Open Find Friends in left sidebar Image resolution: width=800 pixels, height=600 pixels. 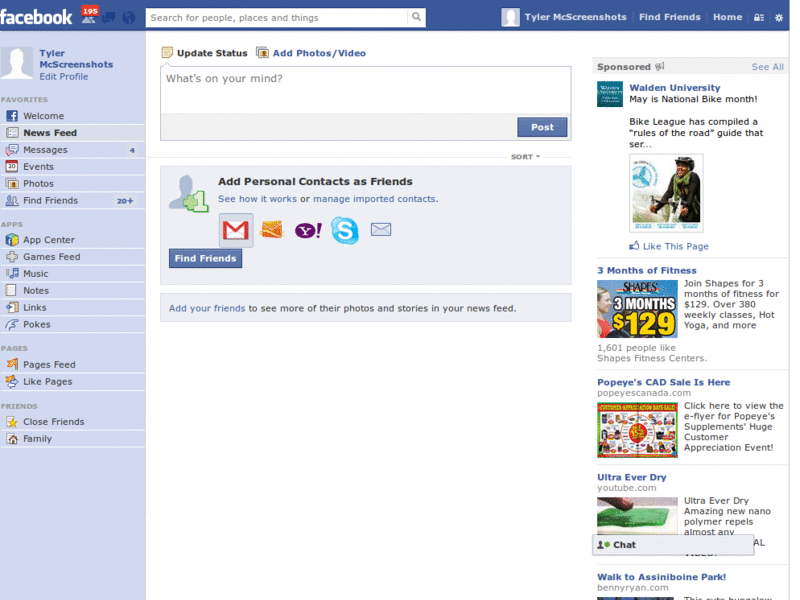(x=72, y=201)
